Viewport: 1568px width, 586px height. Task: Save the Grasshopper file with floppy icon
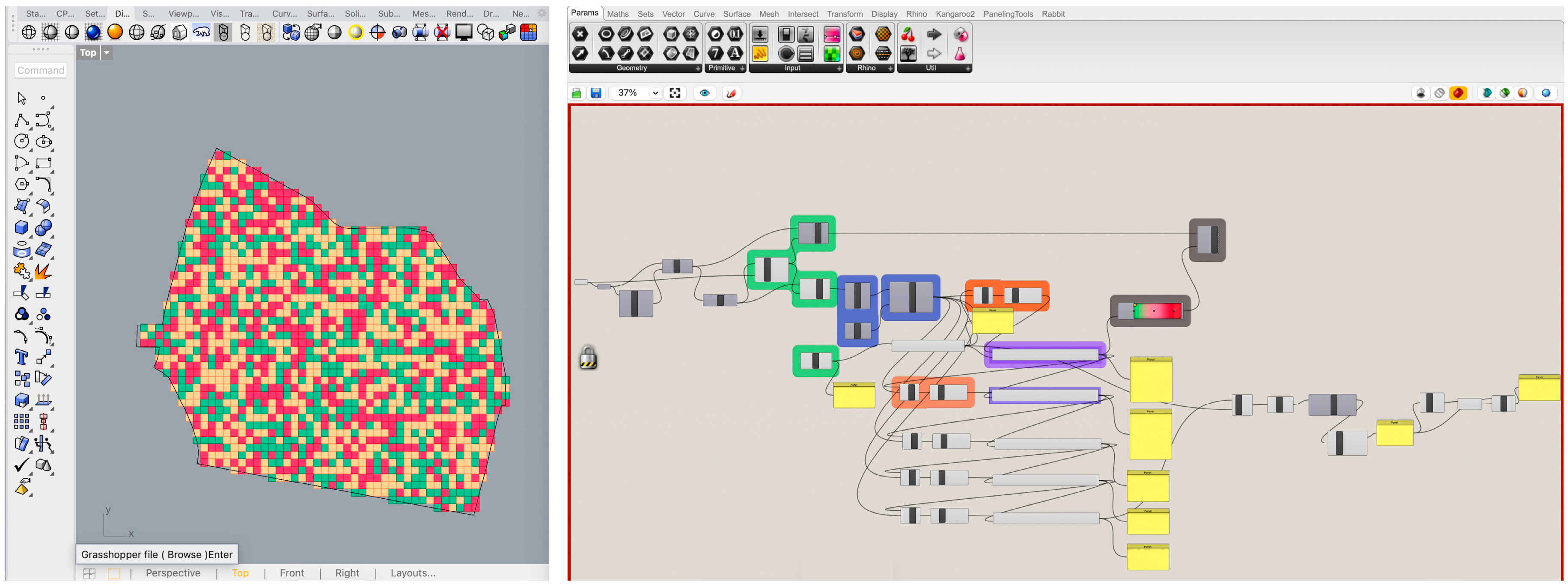[596, 93]
